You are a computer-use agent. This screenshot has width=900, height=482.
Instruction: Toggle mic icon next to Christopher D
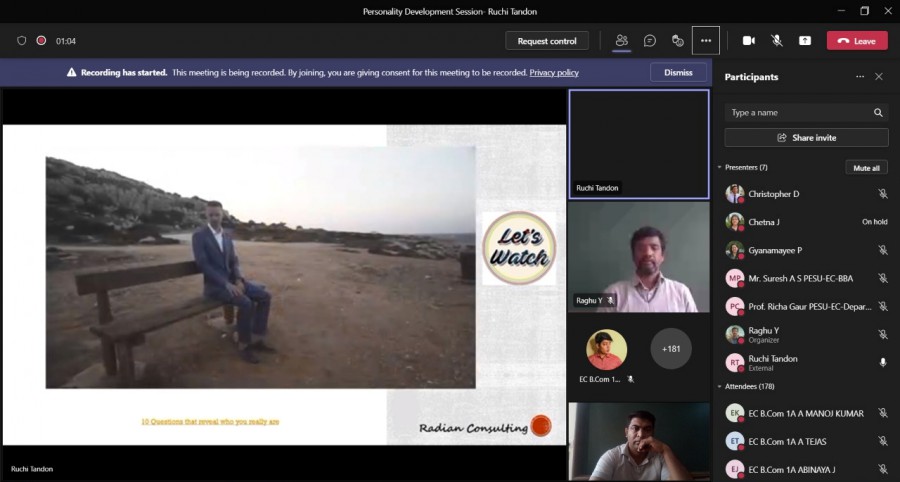click(882, 194)
